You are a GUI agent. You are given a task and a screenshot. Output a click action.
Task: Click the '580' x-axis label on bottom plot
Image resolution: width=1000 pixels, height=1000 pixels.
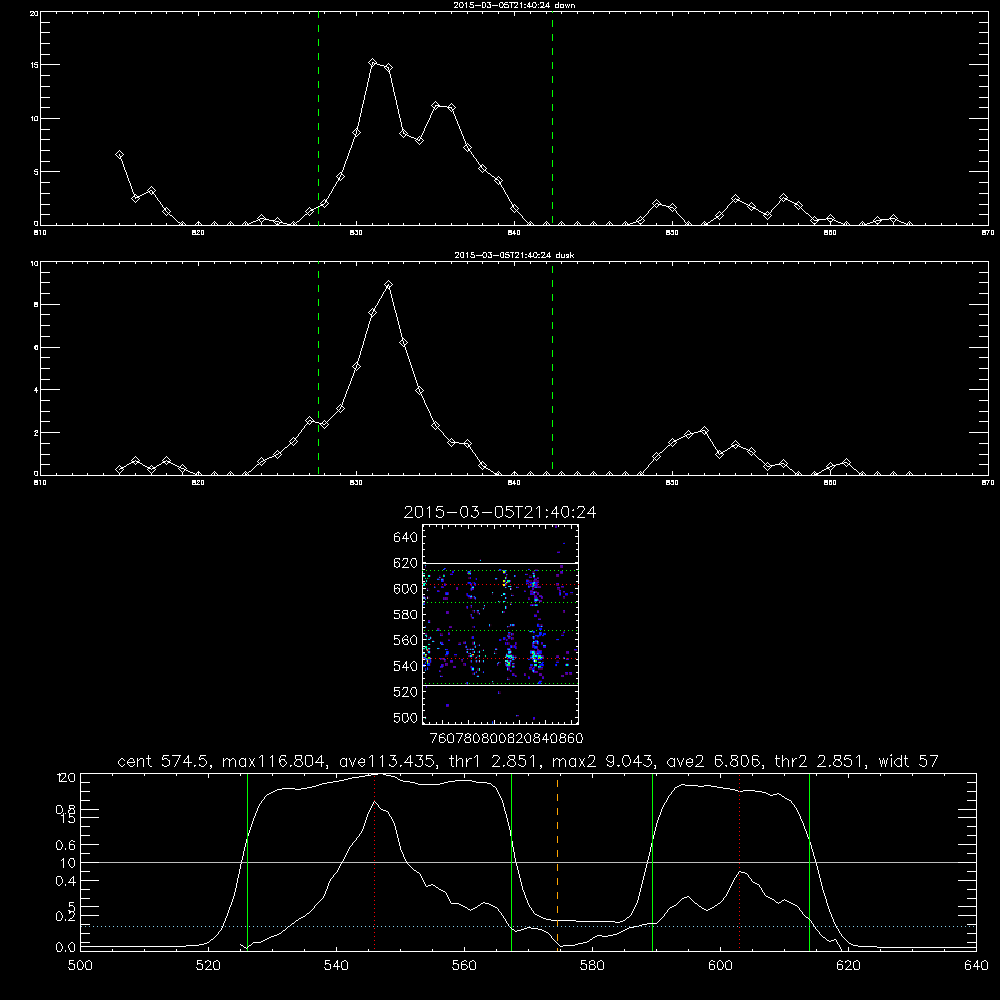pyautogui.click(x=592, y=965)
